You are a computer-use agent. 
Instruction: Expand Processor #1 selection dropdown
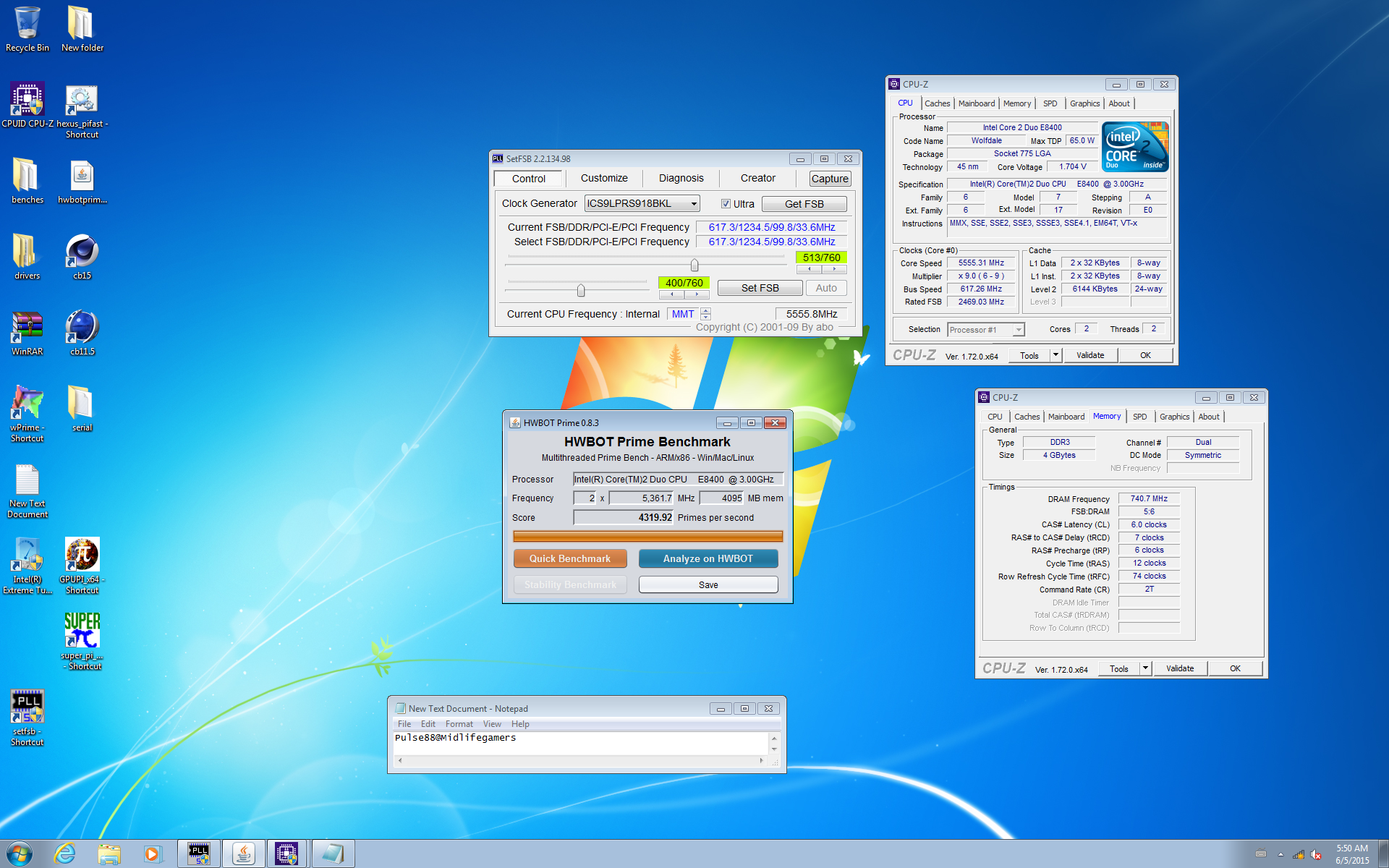tap(1019, 330)
